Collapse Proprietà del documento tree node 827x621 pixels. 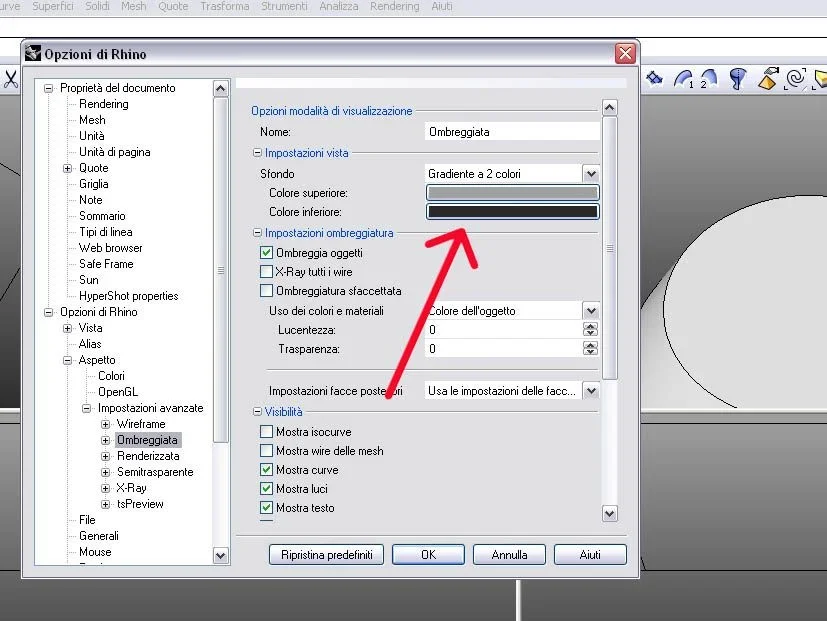pyautogui.click(x=49, y=88)
